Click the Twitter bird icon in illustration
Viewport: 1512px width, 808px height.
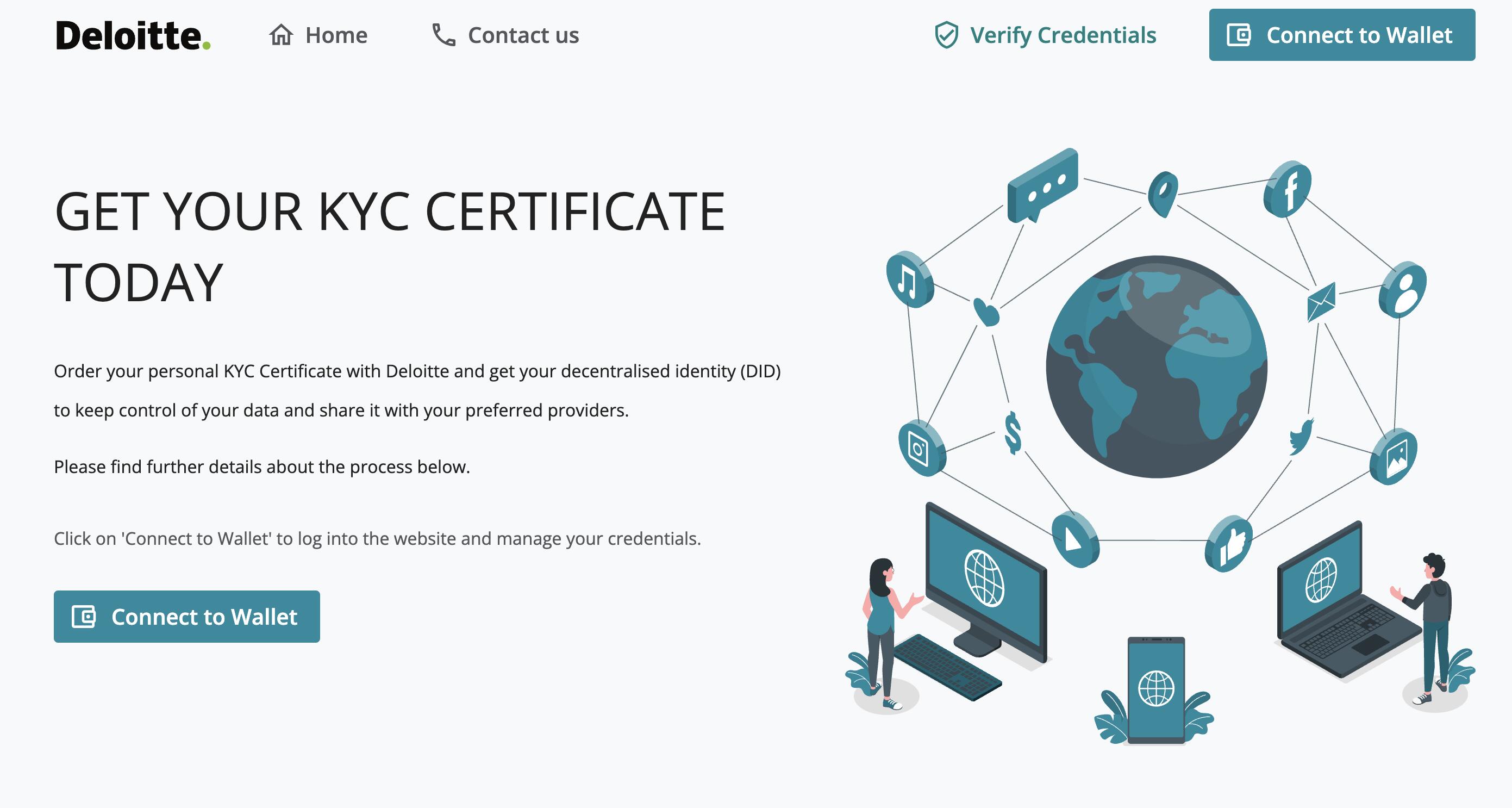click(1301, 436)
